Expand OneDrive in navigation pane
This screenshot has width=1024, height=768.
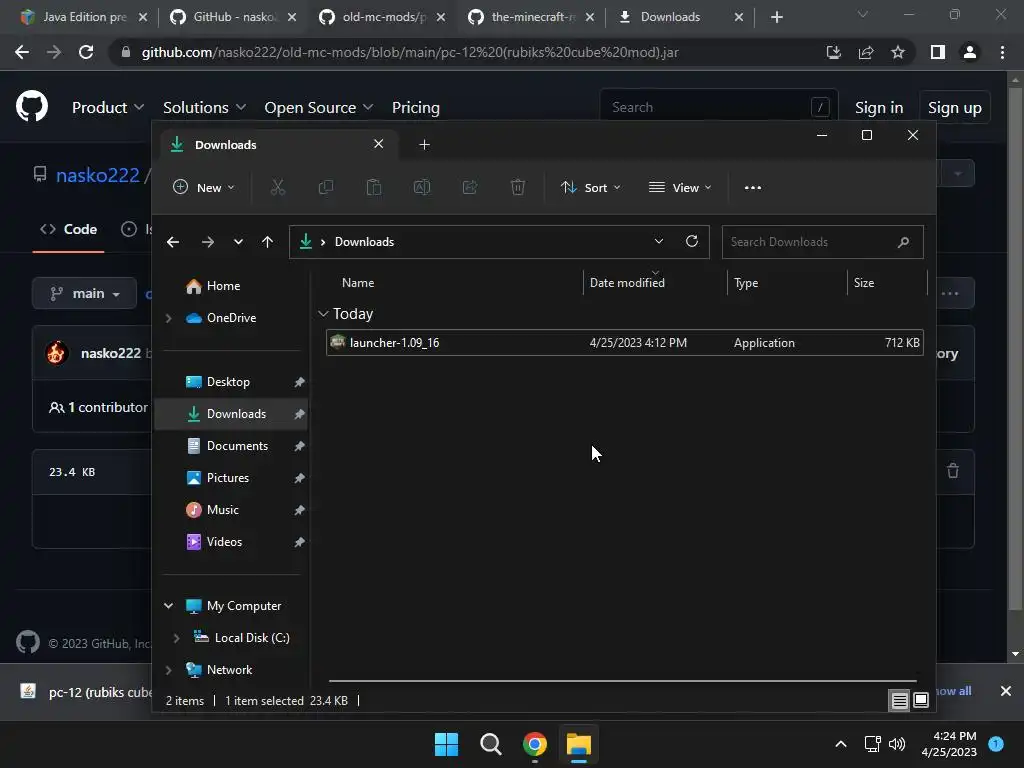(168, 318)
